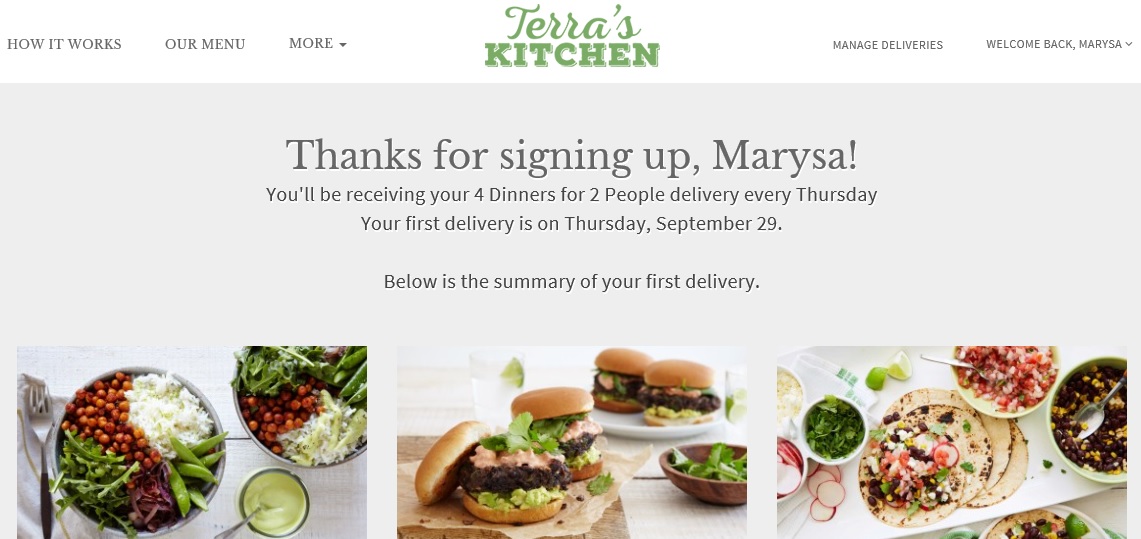The image size is (1141, 539).
Task: Click the 'Below is the summary' text
Action: [x=572, y=282]
